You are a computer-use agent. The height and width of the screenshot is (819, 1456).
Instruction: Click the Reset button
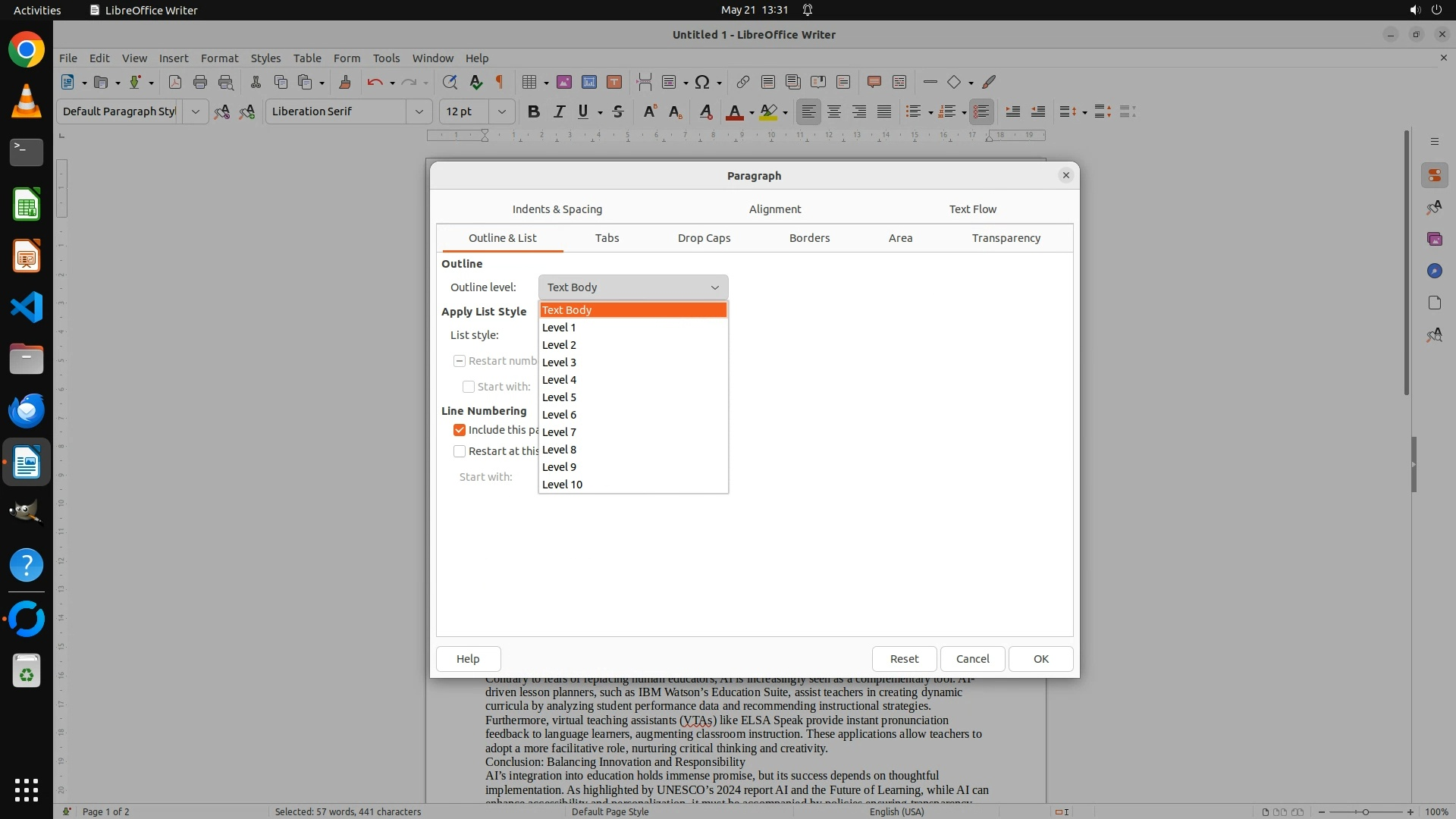point(904,659)
